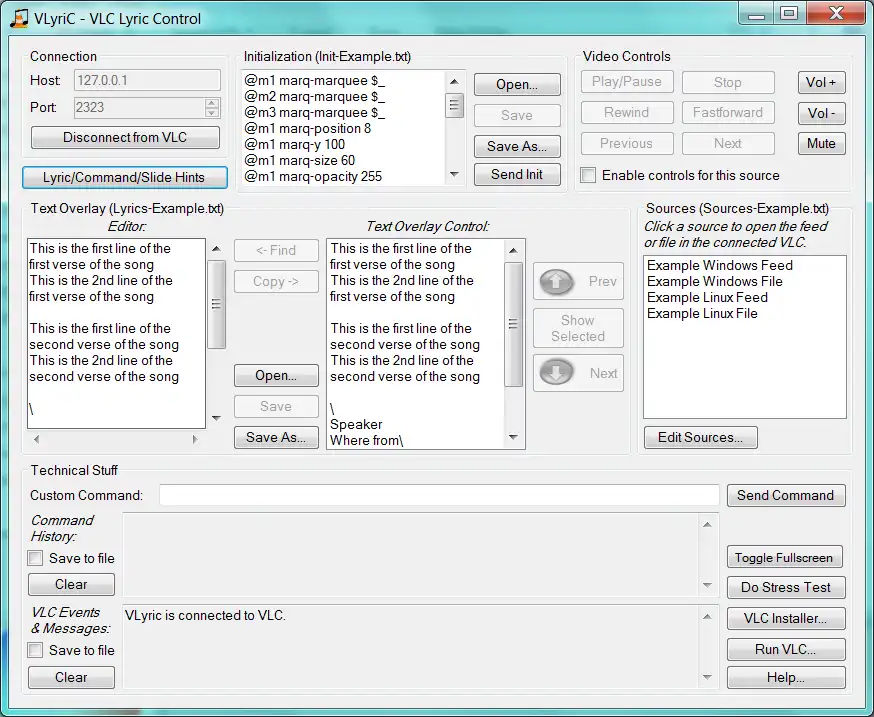Click the Rewind button
The image size is (874, 717).
(627, 113)
